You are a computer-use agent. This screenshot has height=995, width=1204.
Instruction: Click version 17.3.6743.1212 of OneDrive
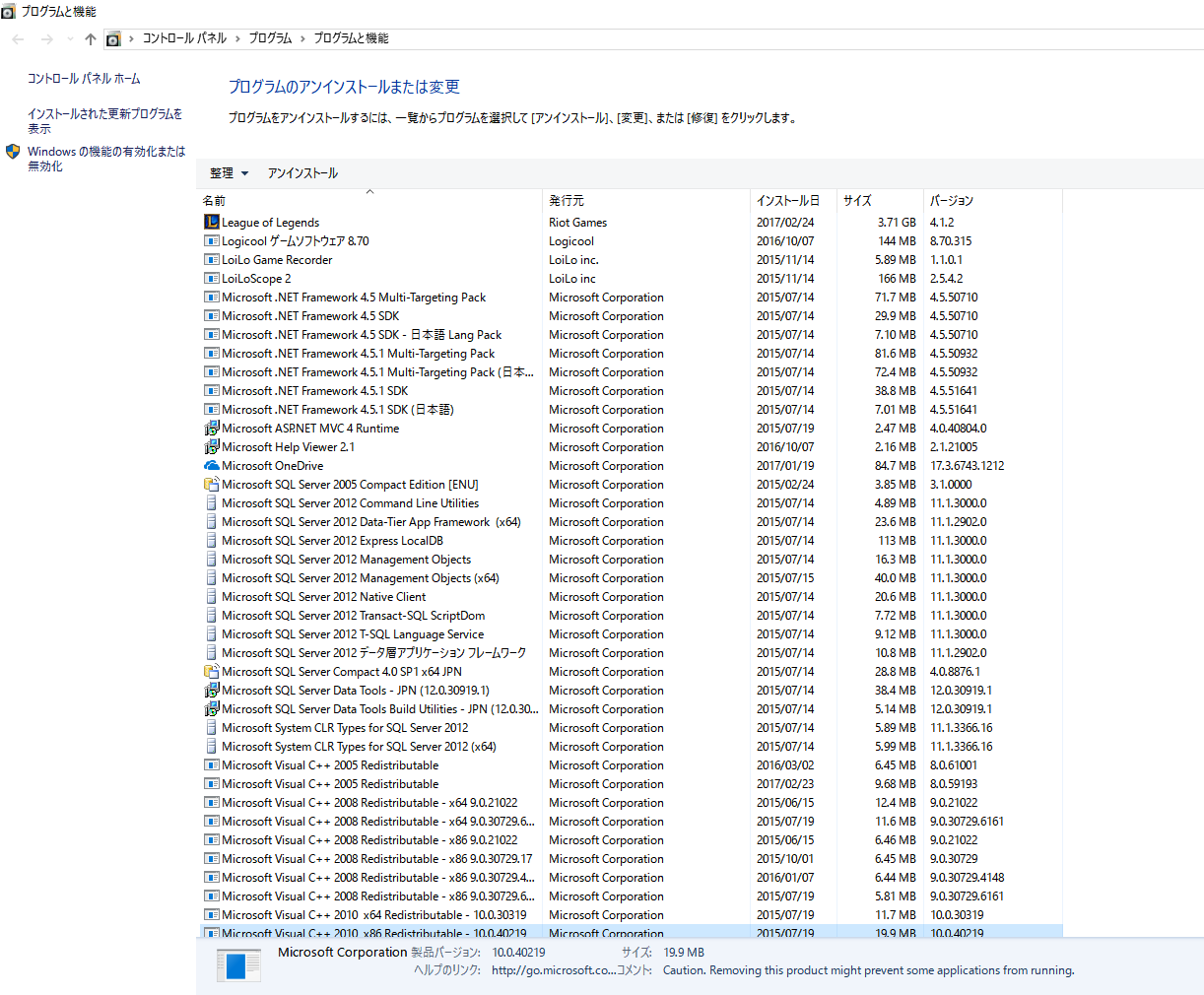[967, 465]
